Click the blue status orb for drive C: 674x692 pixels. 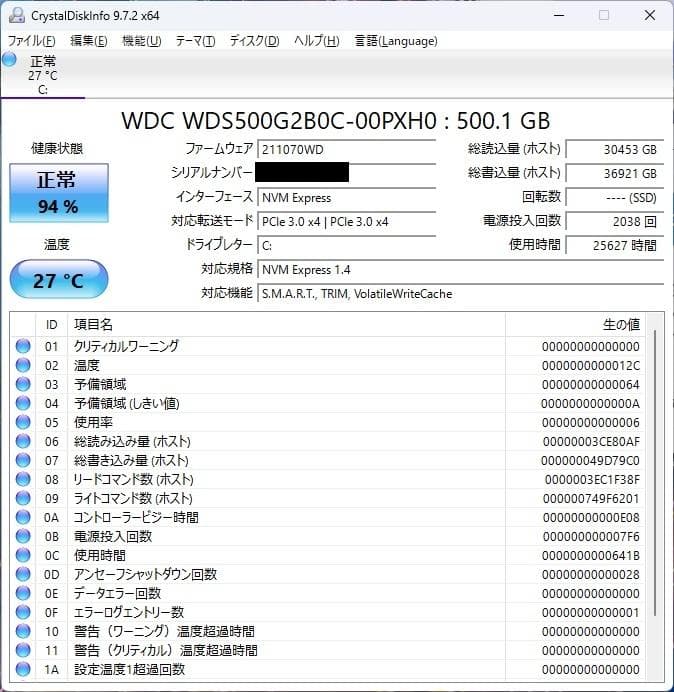9,59
